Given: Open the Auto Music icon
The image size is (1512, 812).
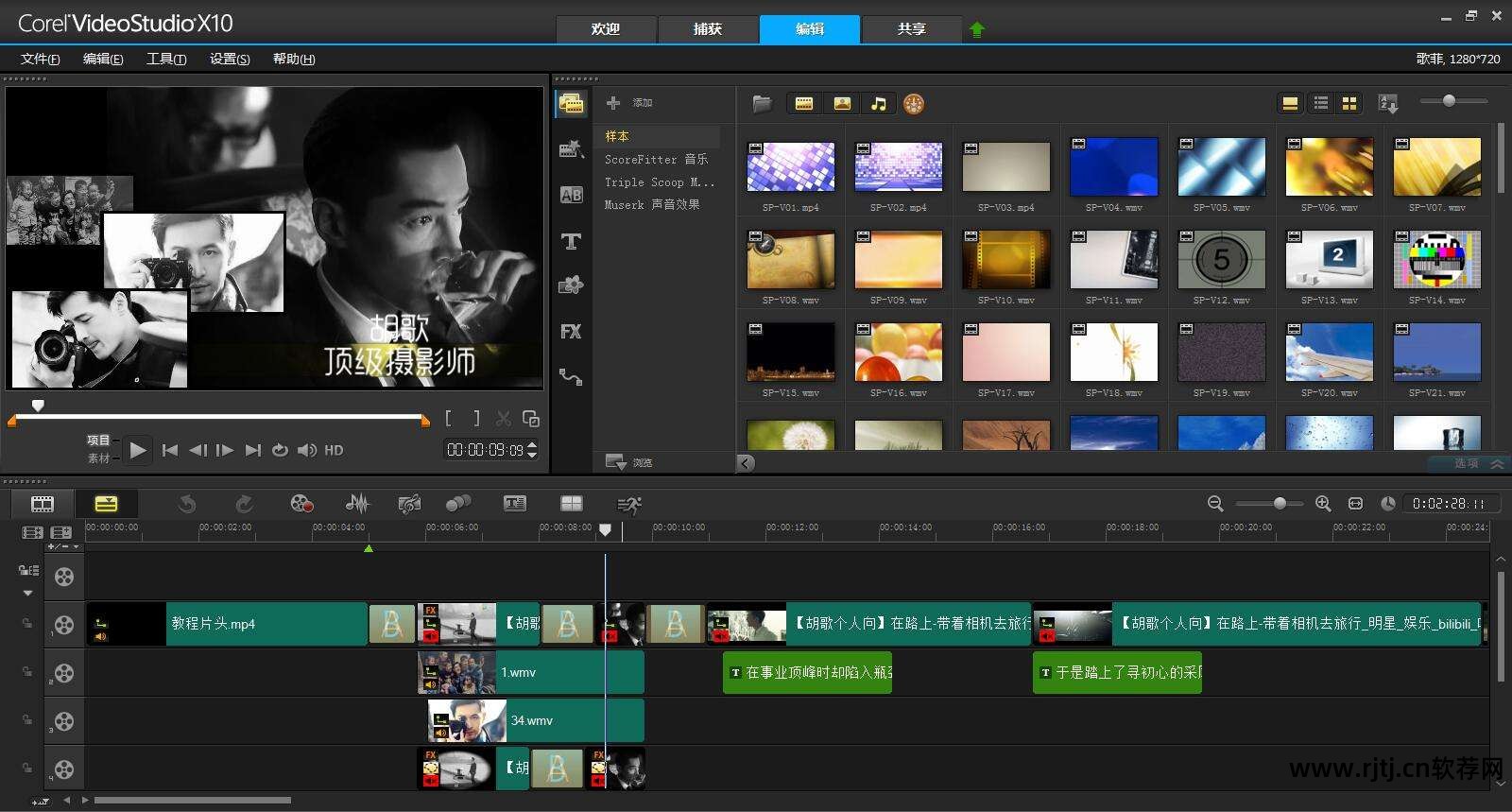Looking at the screenshot, I should 409,504.
